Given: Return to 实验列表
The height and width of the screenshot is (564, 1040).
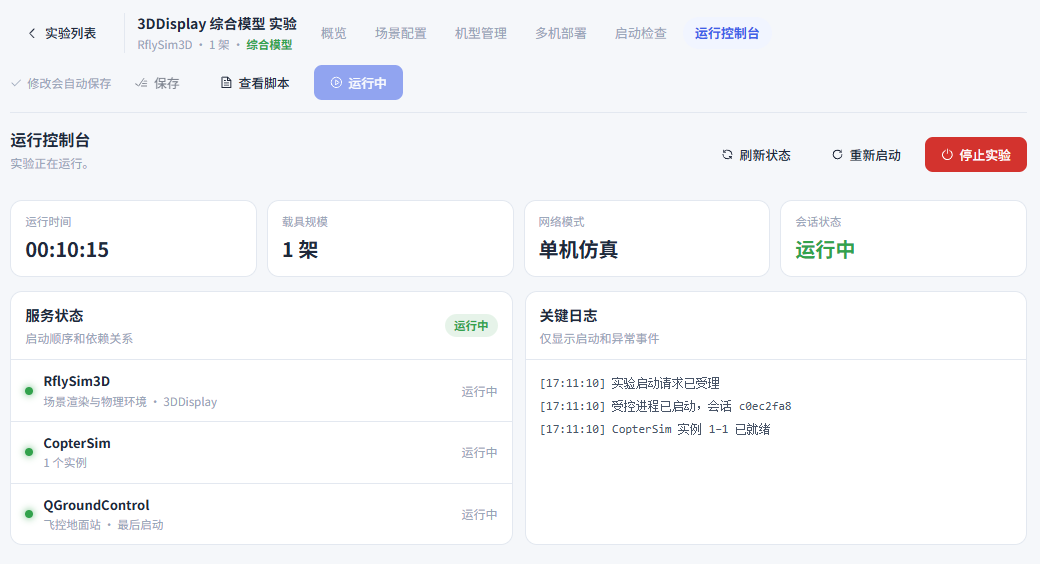Looking at the screenshot, I should (x=62, y=33).
